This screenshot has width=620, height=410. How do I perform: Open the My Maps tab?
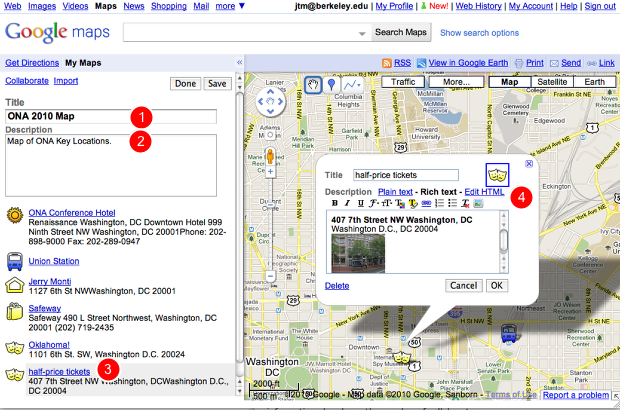click(83, 63)
